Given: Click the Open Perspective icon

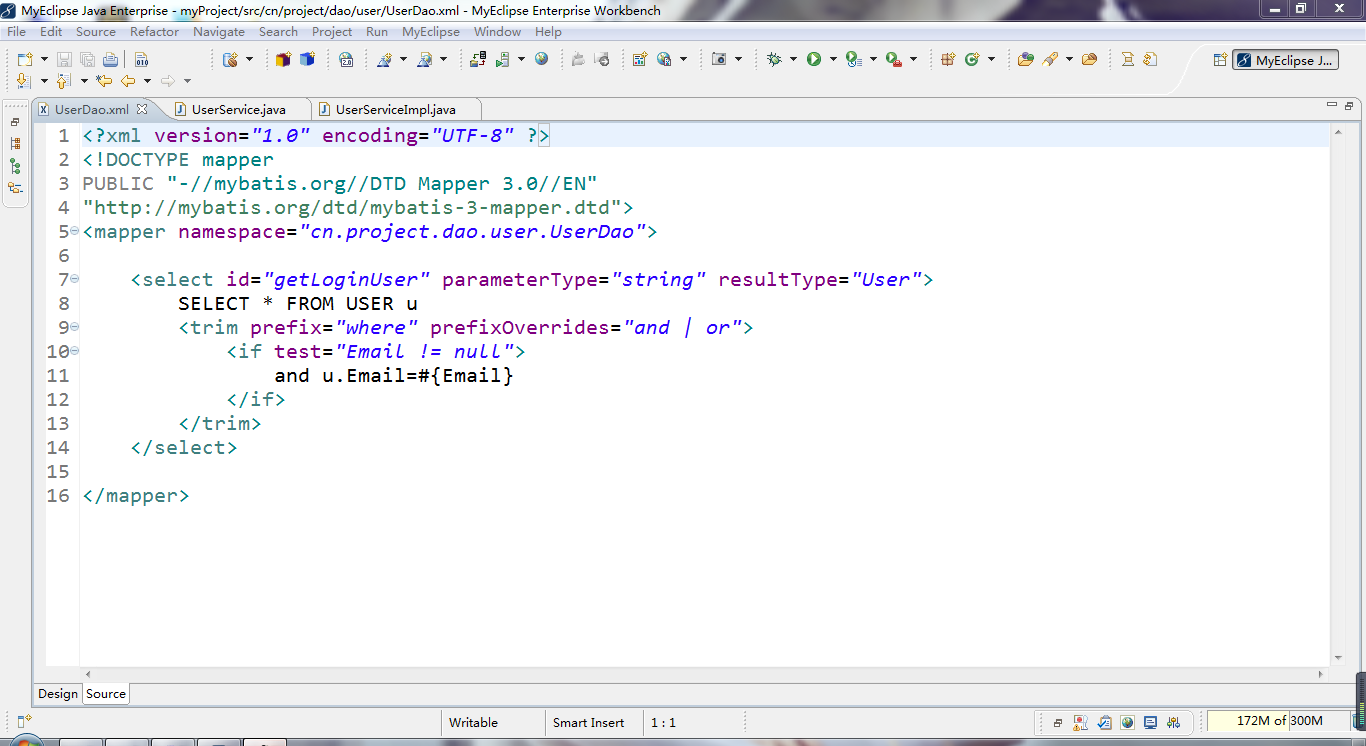Looking at the screenshot, I should click(1220, 59).
